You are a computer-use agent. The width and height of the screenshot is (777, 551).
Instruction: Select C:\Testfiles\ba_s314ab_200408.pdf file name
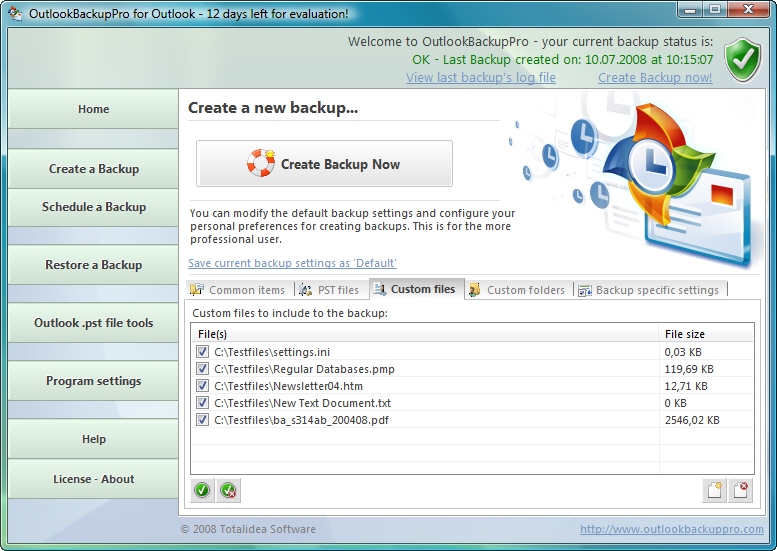[301, 420]
